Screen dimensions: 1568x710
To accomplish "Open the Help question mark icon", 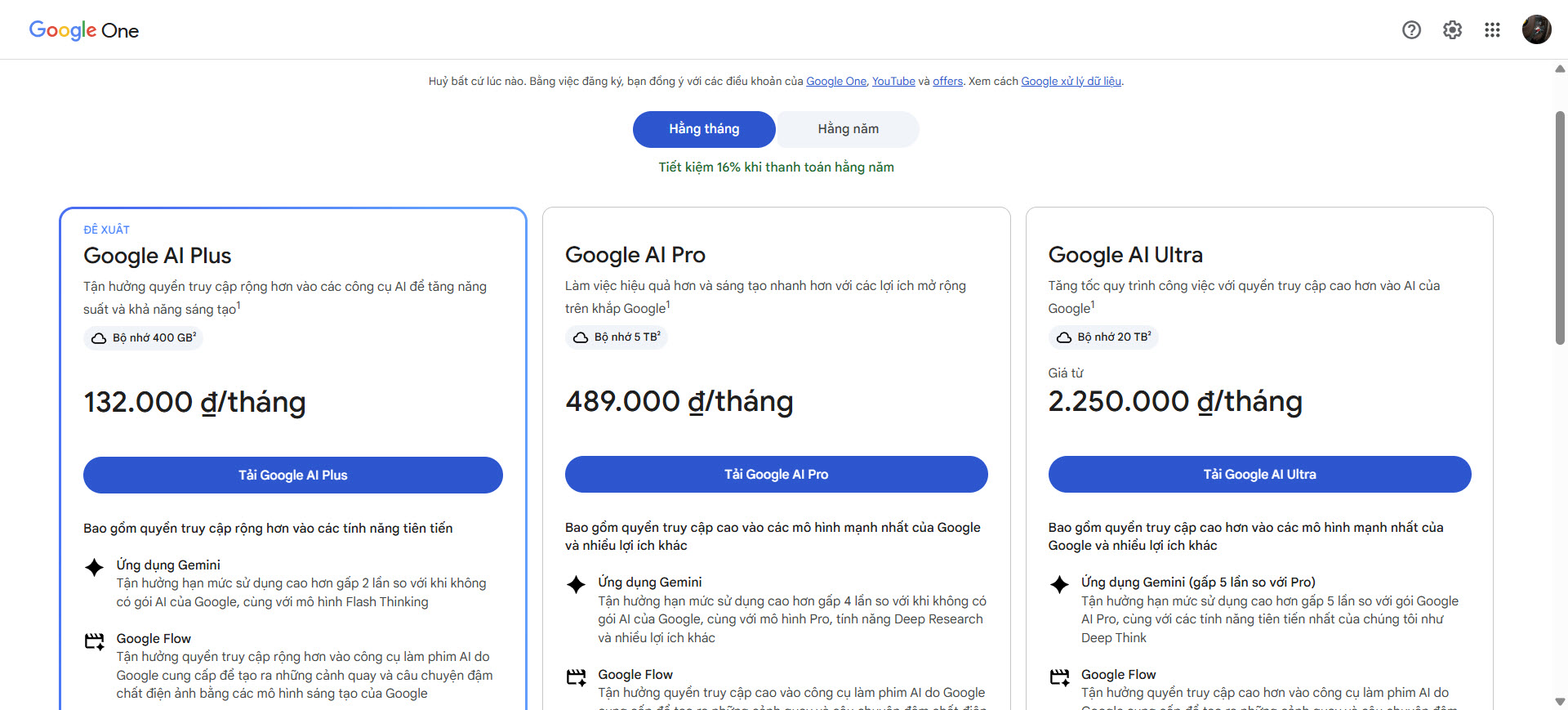I will tap(1411, 30).
